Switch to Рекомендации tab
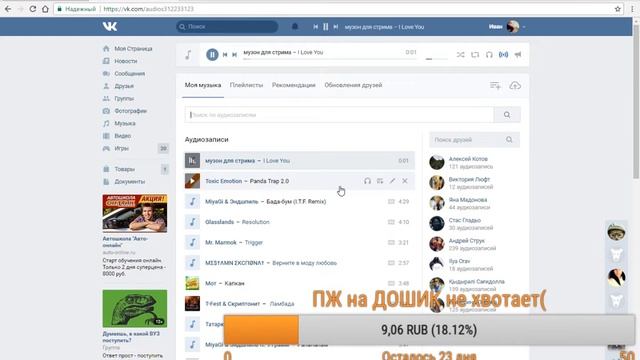This screenshot has height=360, width=640. pos(293,85)
